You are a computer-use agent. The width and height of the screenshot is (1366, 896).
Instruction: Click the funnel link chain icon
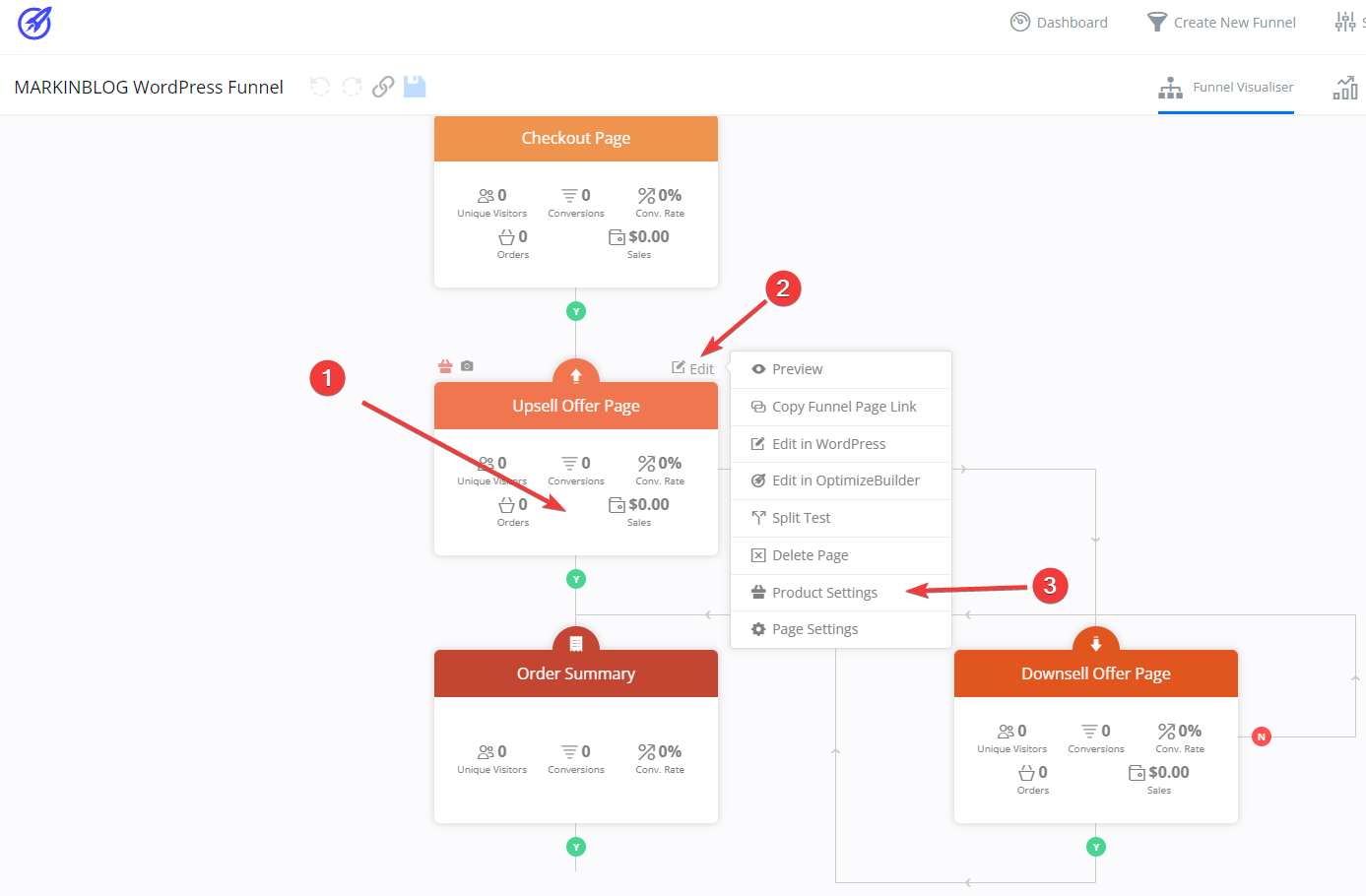[383, 87]
